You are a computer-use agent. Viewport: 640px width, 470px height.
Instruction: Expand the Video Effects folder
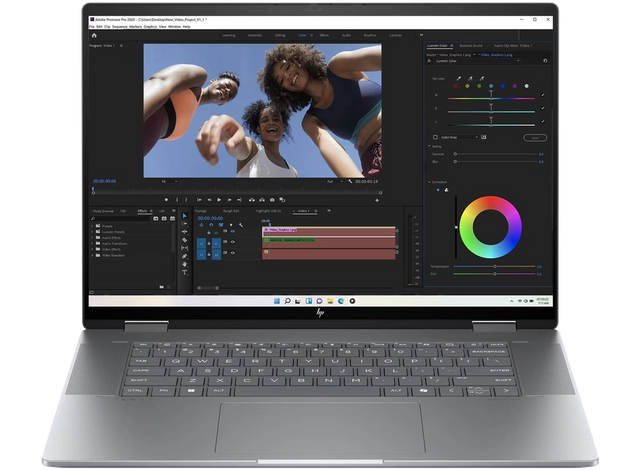(x=92, y=249)
